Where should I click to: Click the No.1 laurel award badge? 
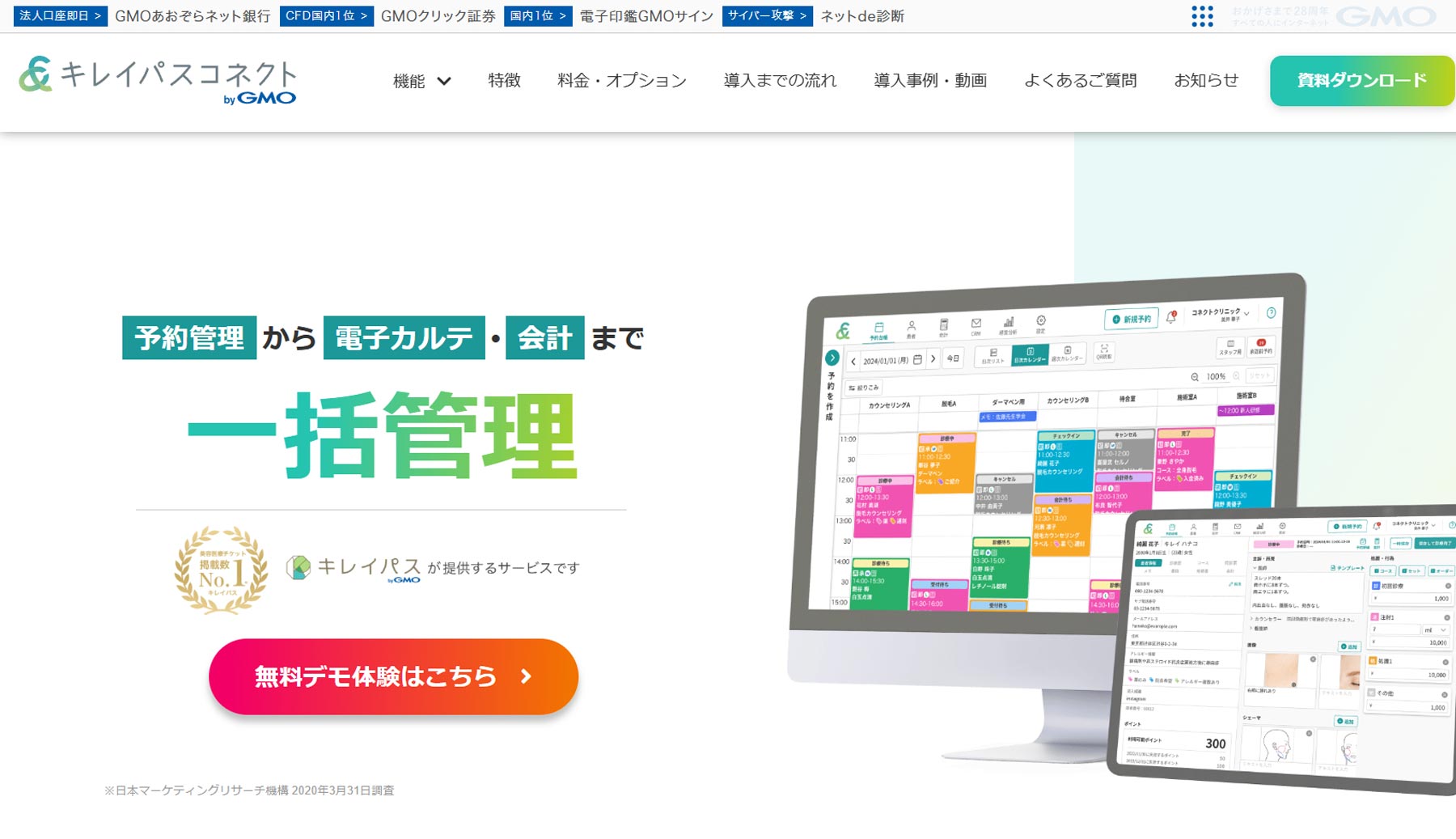click(221, 569)
